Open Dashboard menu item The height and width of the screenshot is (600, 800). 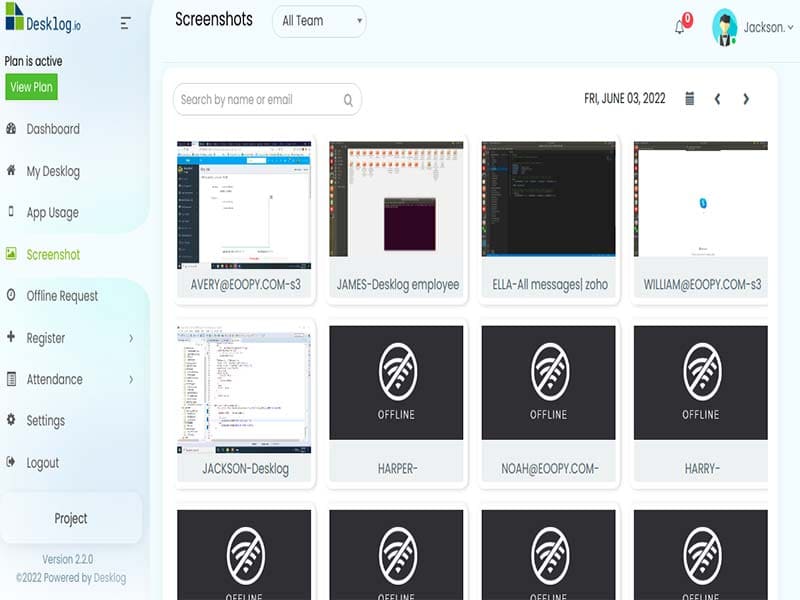tap(53, 129)
